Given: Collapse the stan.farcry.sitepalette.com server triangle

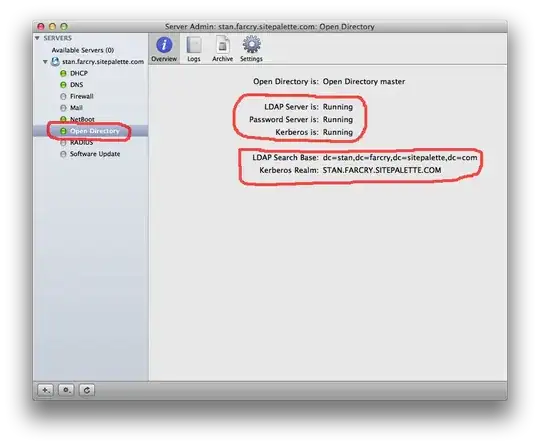Looking at the screenshot, I should (x=45, y=62).
